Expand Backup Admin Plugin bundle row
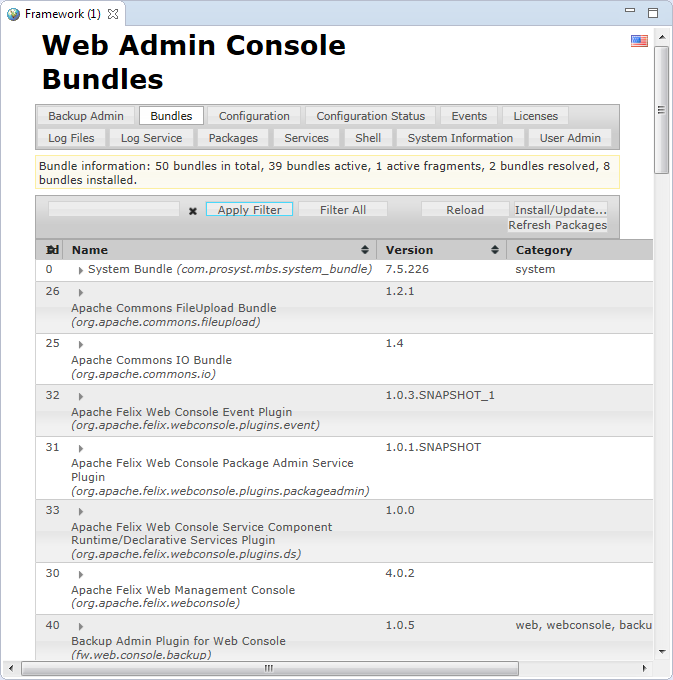Image resolution: width=673 pixels, height=680 pixels. (81, 626)
